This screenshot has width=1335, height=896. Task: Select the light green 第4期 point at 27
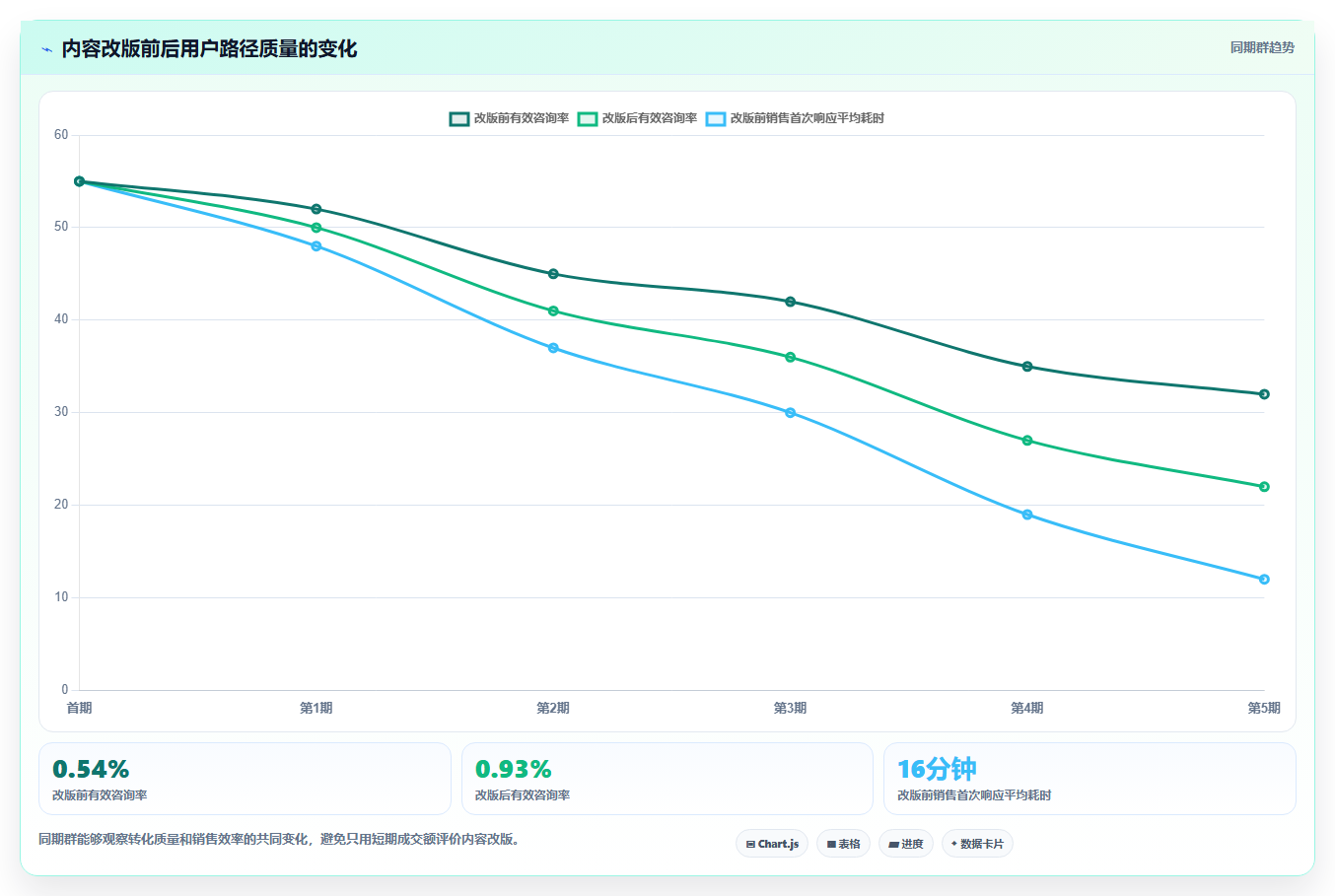click(1027, 441)
